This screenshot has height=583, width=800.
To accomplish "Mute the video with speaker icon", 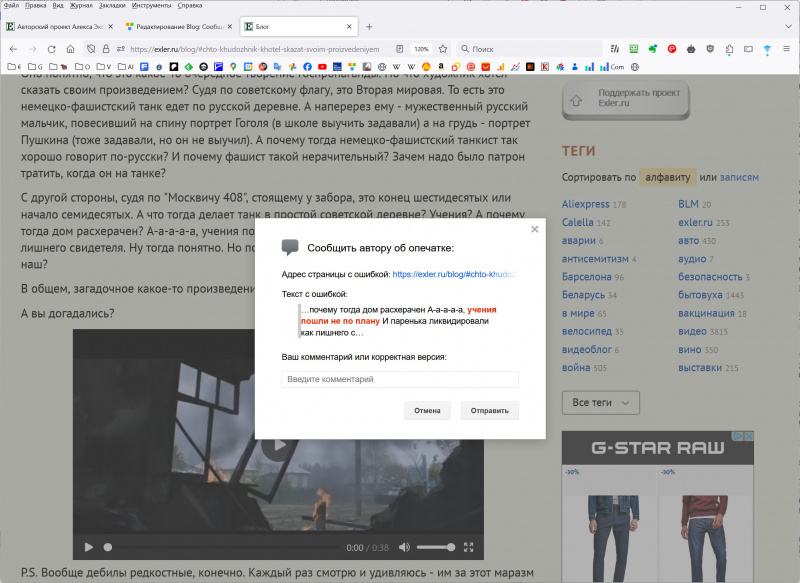I will tap(404, 547).
